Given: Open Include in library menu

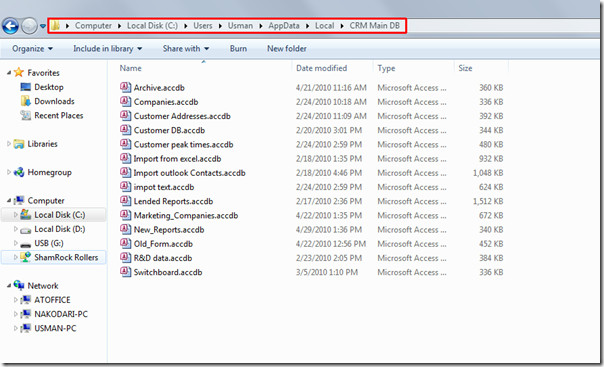Looking at the screenshot, I should [x=107, y=49].
